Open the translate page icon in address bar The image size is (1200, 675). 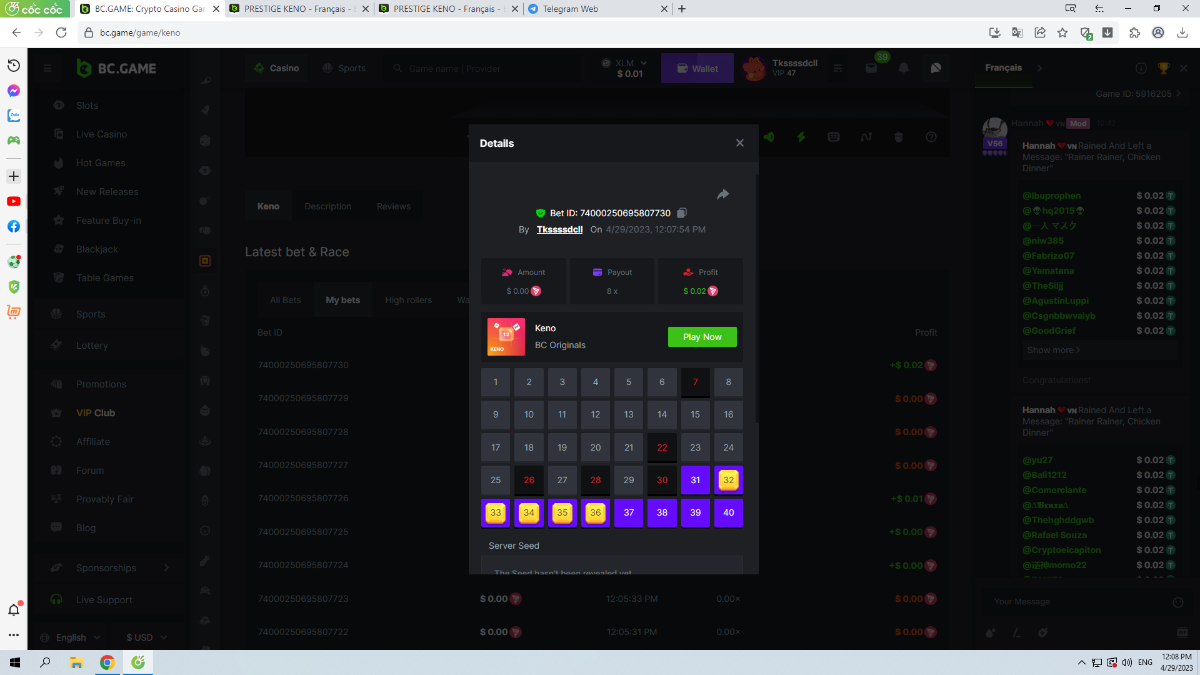1017,32
